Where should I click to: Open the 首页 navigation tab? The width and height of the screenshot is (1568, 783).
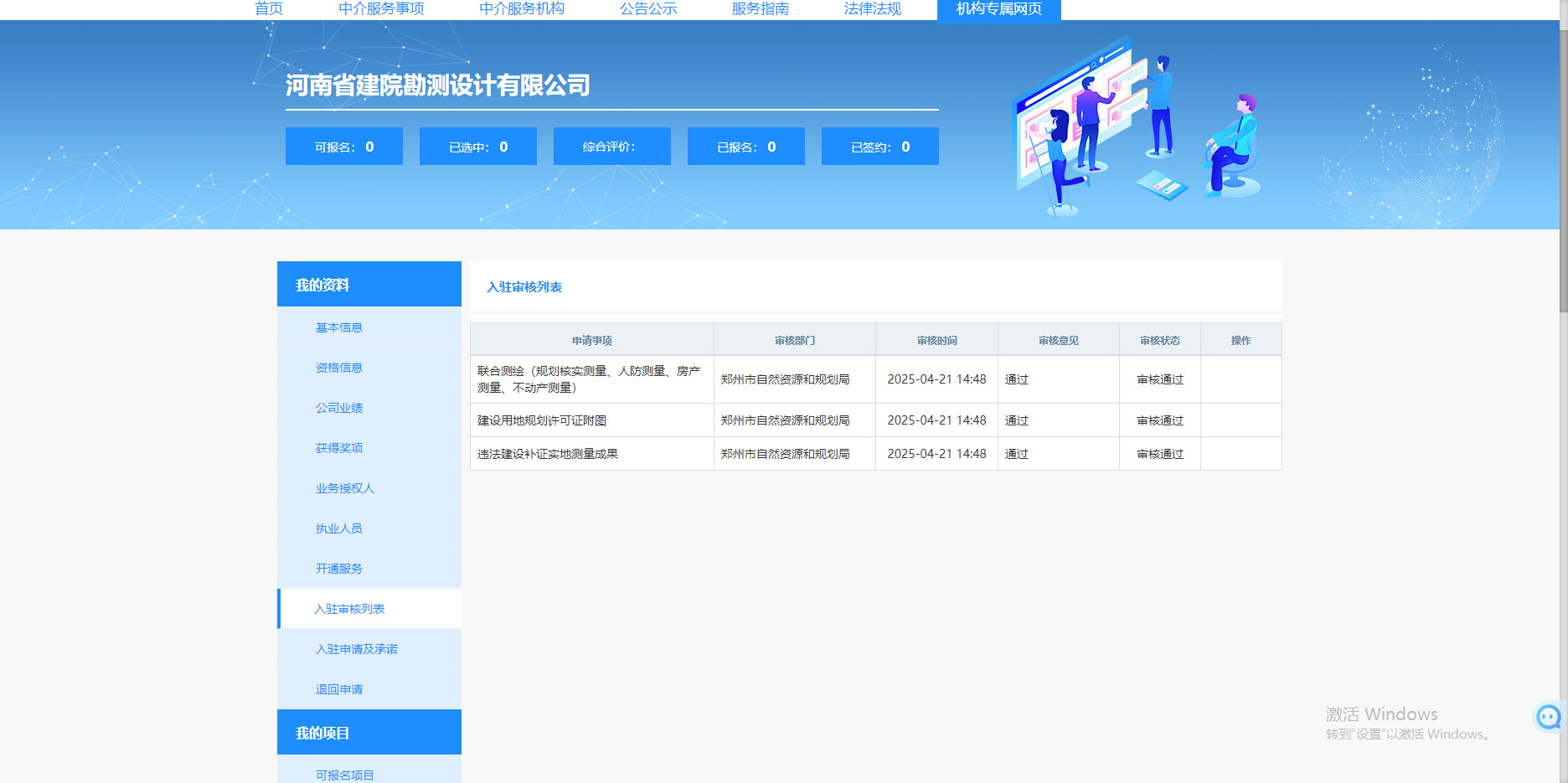[269, 9]
